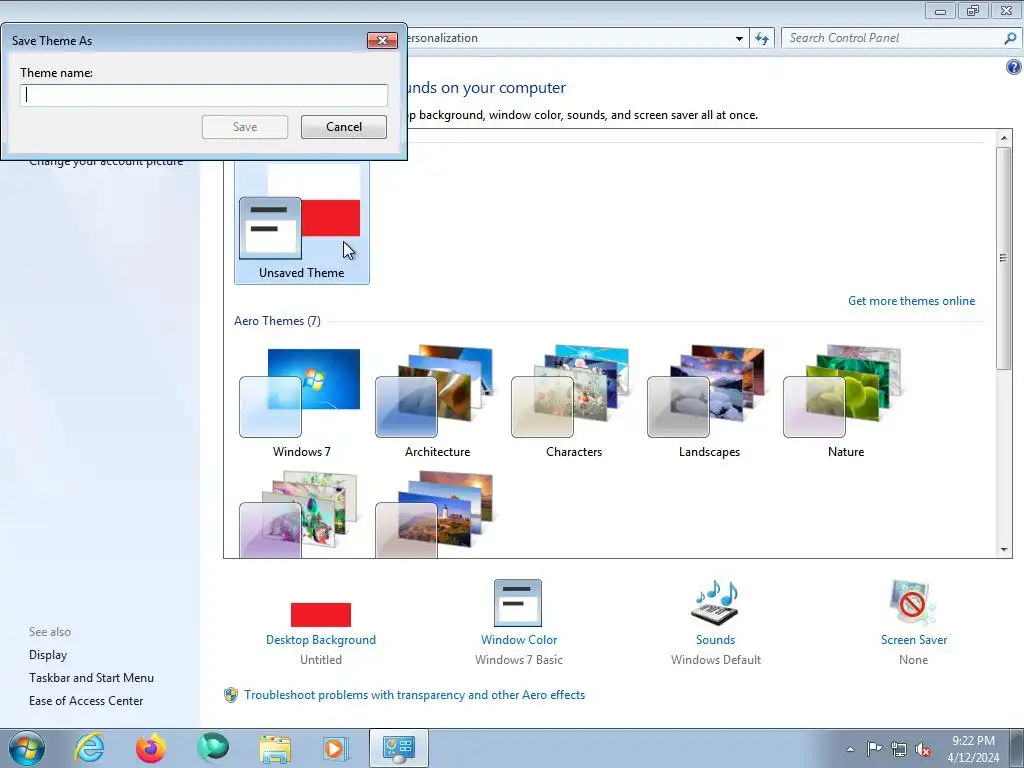Open the Display link under See also
Image resolution: width=1024 pixels, height=768 pixels.
[48, 655]
